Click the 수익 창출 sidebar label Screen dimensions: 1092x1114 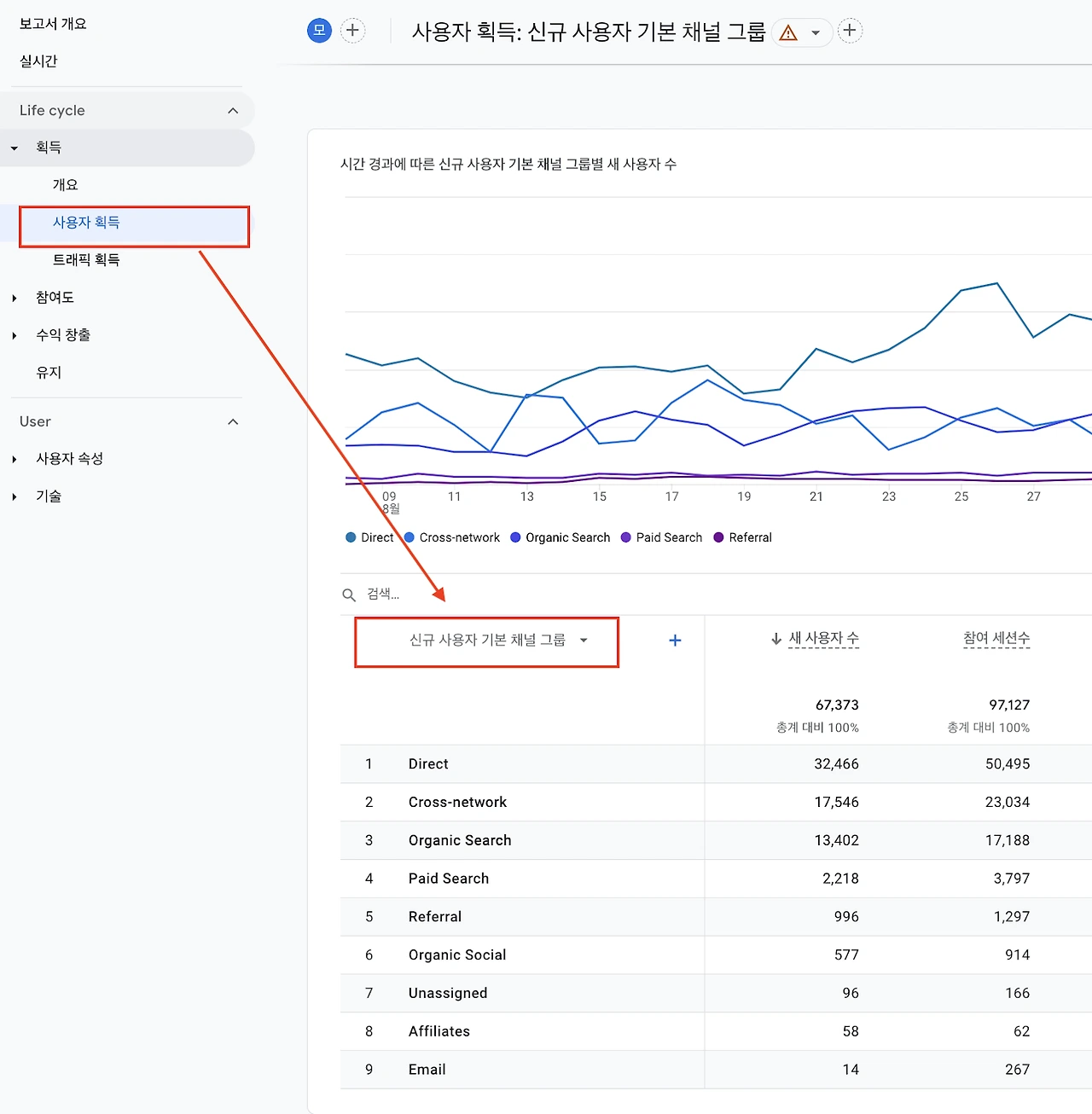pyautogui.click(x=63, y=335)
